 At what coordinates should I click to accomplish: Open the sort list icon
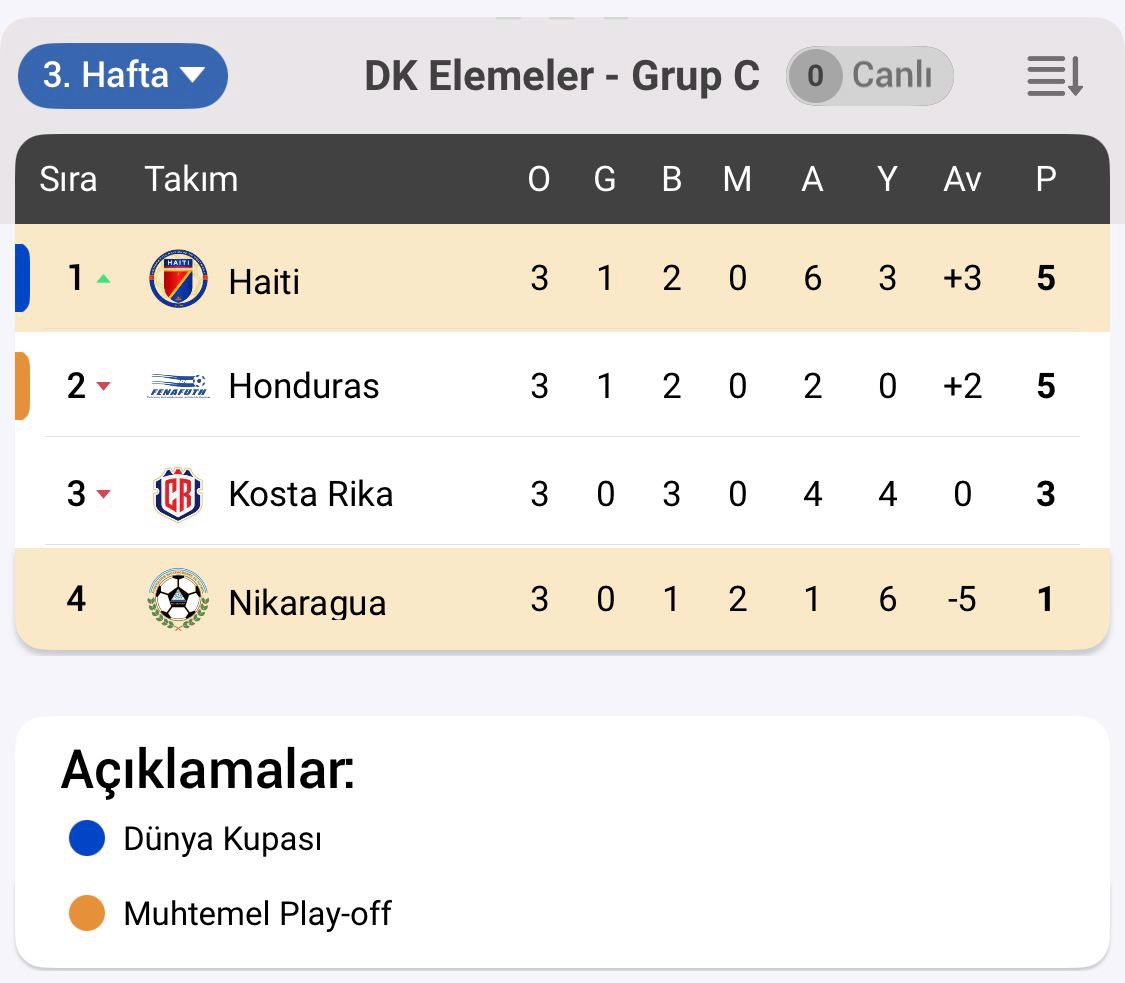(x=1055, y=77)
